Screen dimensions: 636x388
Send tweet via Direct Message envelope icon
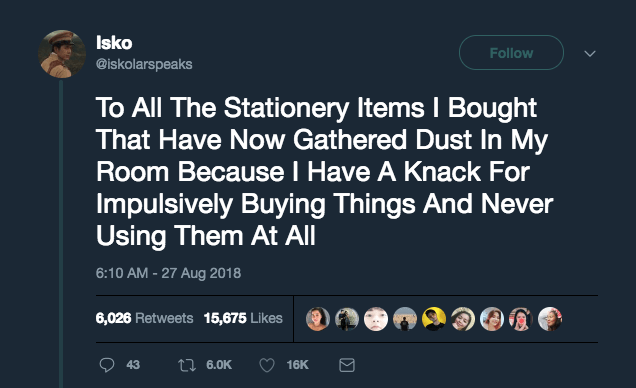tap(347, 365)
